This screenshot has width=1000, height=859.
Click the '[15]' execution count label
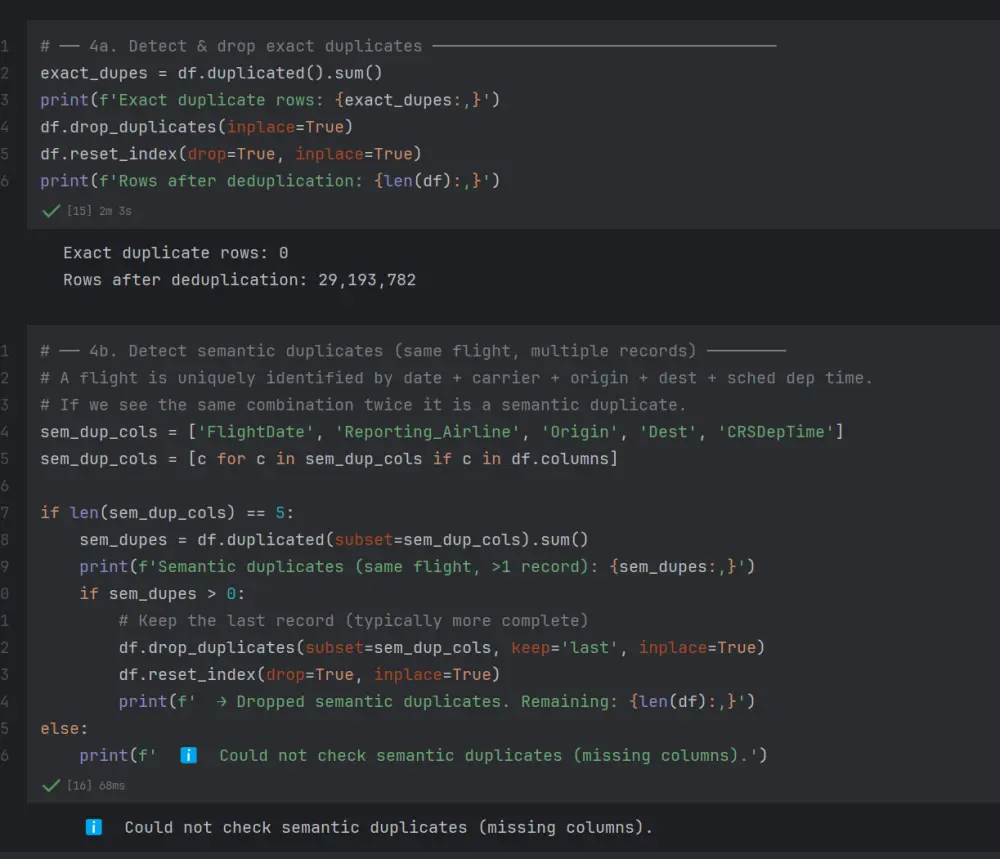[80, 211]
